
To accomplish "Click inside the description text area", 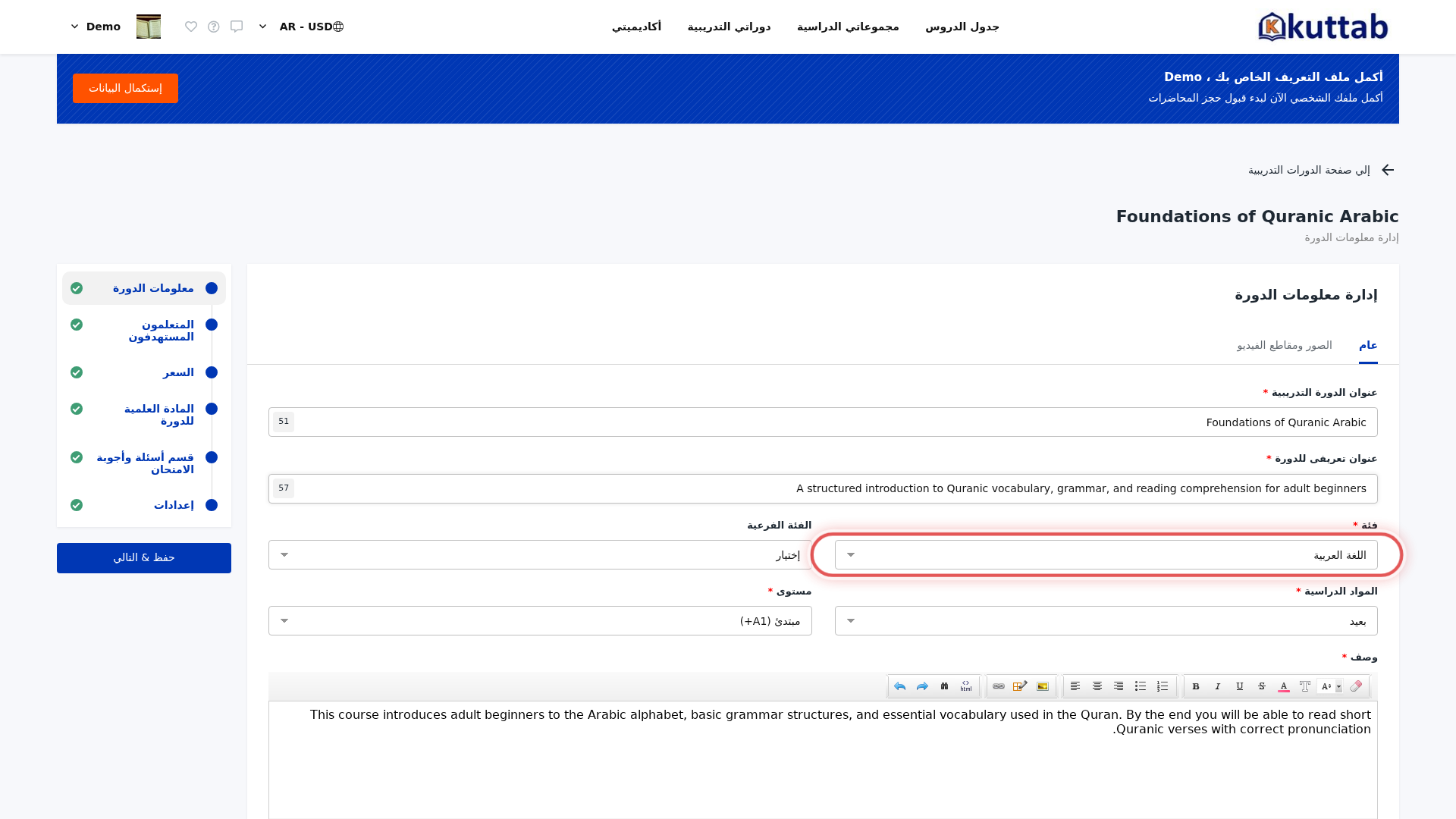I will [x=823, y=760].
